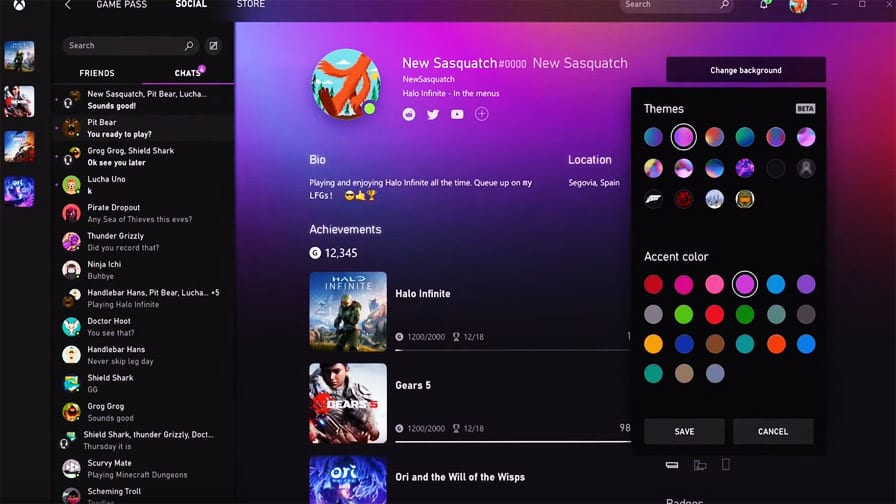
Task: Open the Ori and the Will of the Wisps cover
Action: (x=348, y=480)
